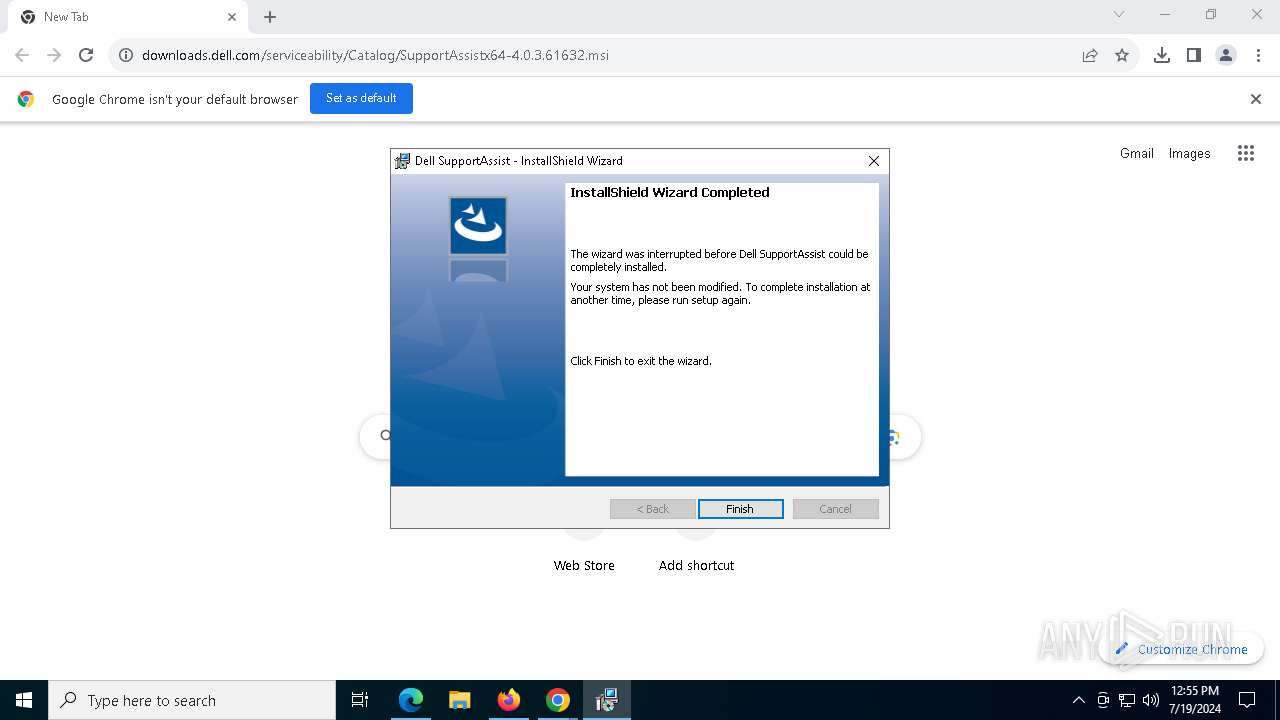Screen dimensions: 1280x720
Task: Open Task View on the taskbar
Action: tap(361, 700)
